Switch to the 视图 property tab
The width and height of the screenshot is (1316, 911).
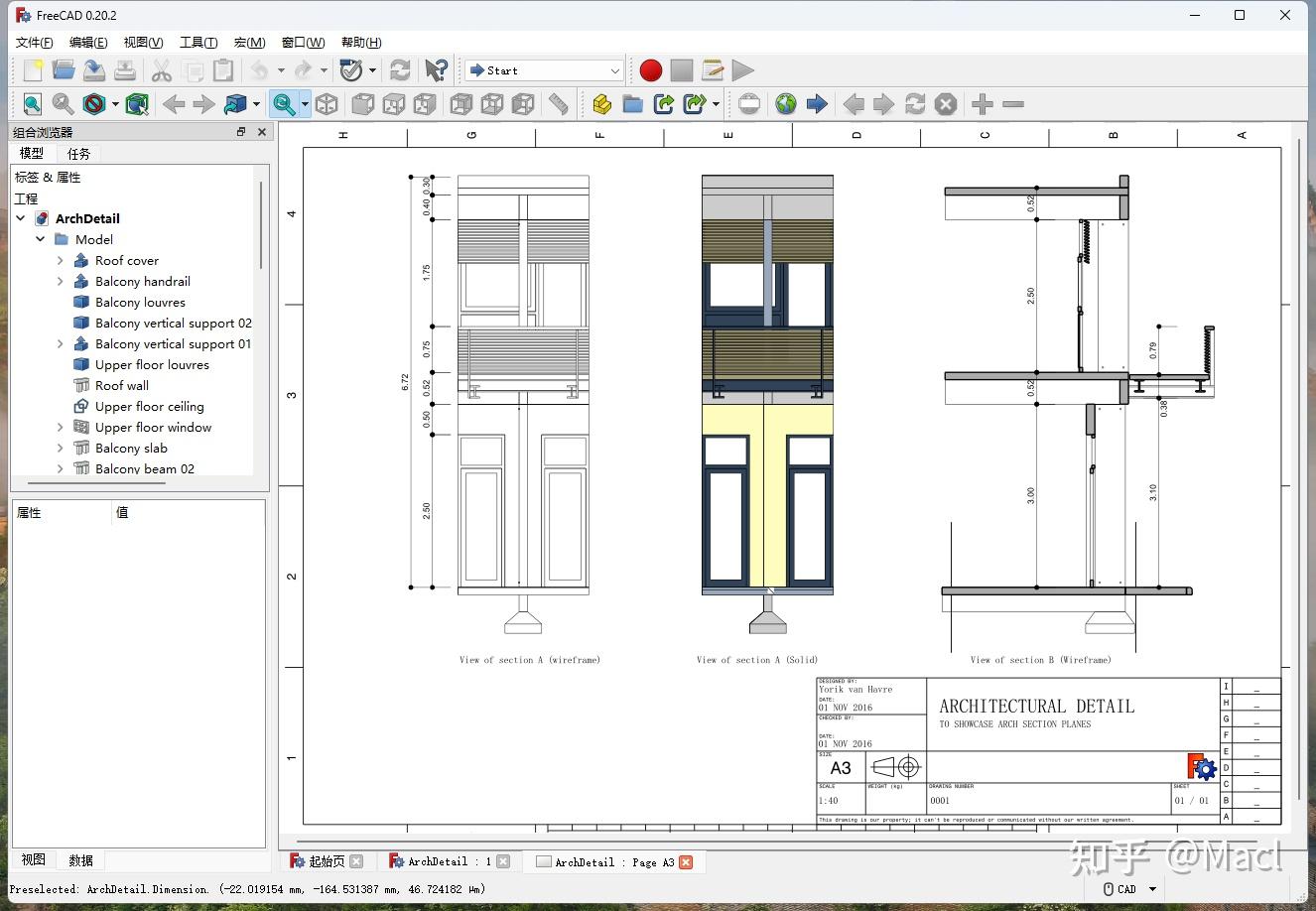pos(34,859)
